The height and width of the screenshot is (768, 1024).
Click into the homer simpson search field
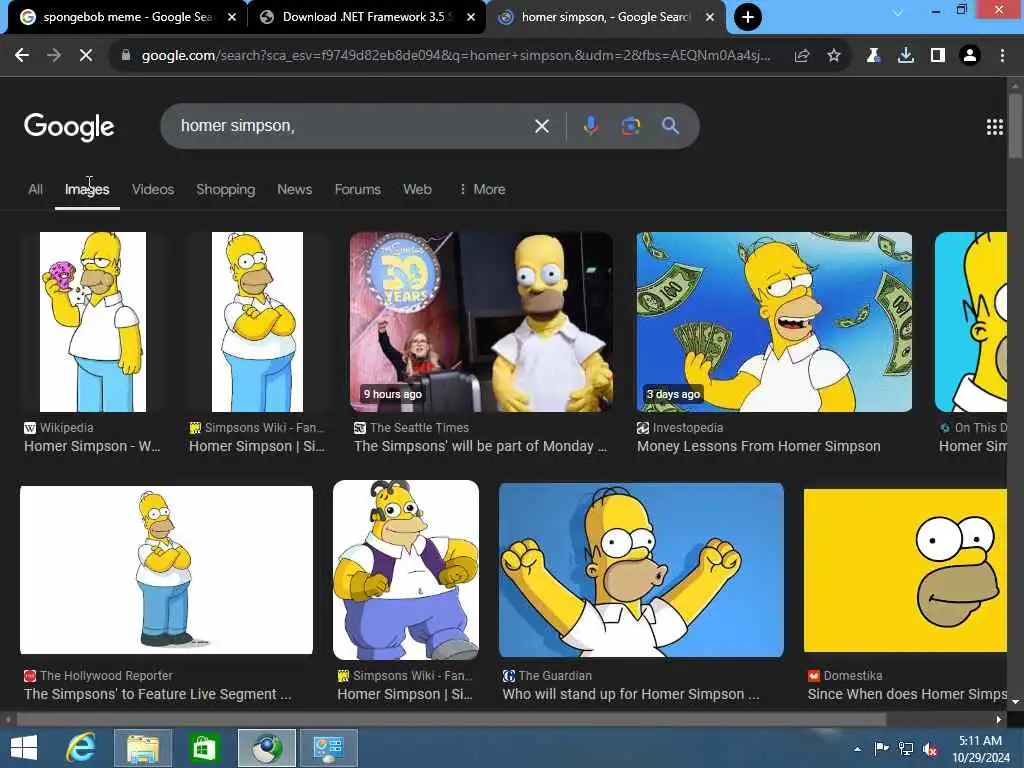point(353,125)
